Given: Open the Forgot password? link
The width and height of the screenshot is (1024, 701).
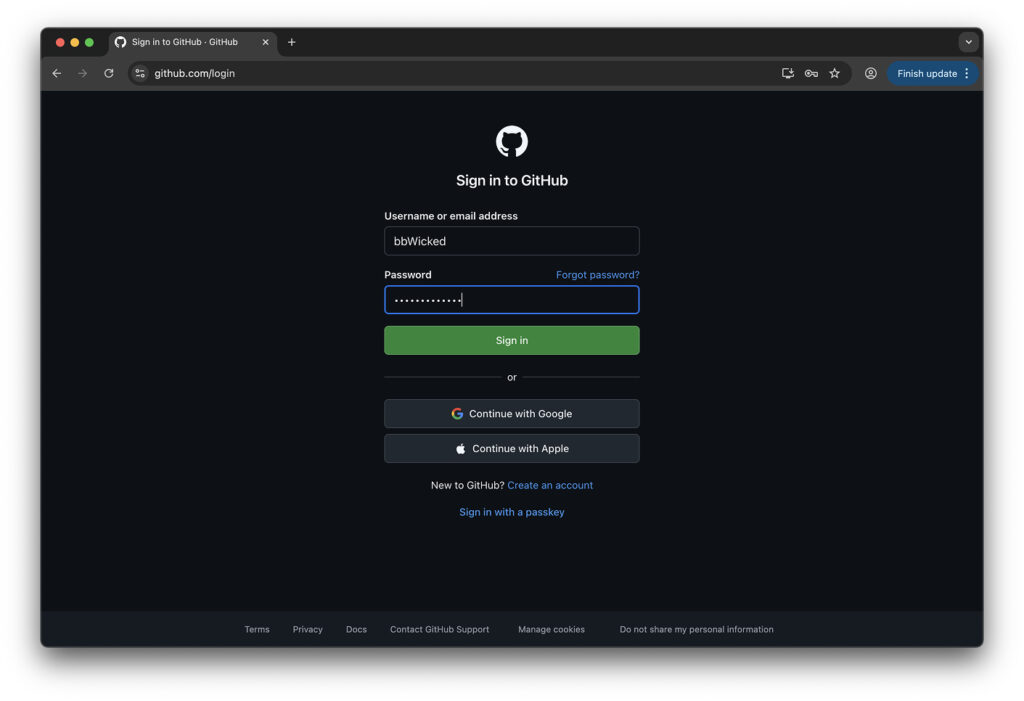Looking at the screenshot, I should point(598,274).
